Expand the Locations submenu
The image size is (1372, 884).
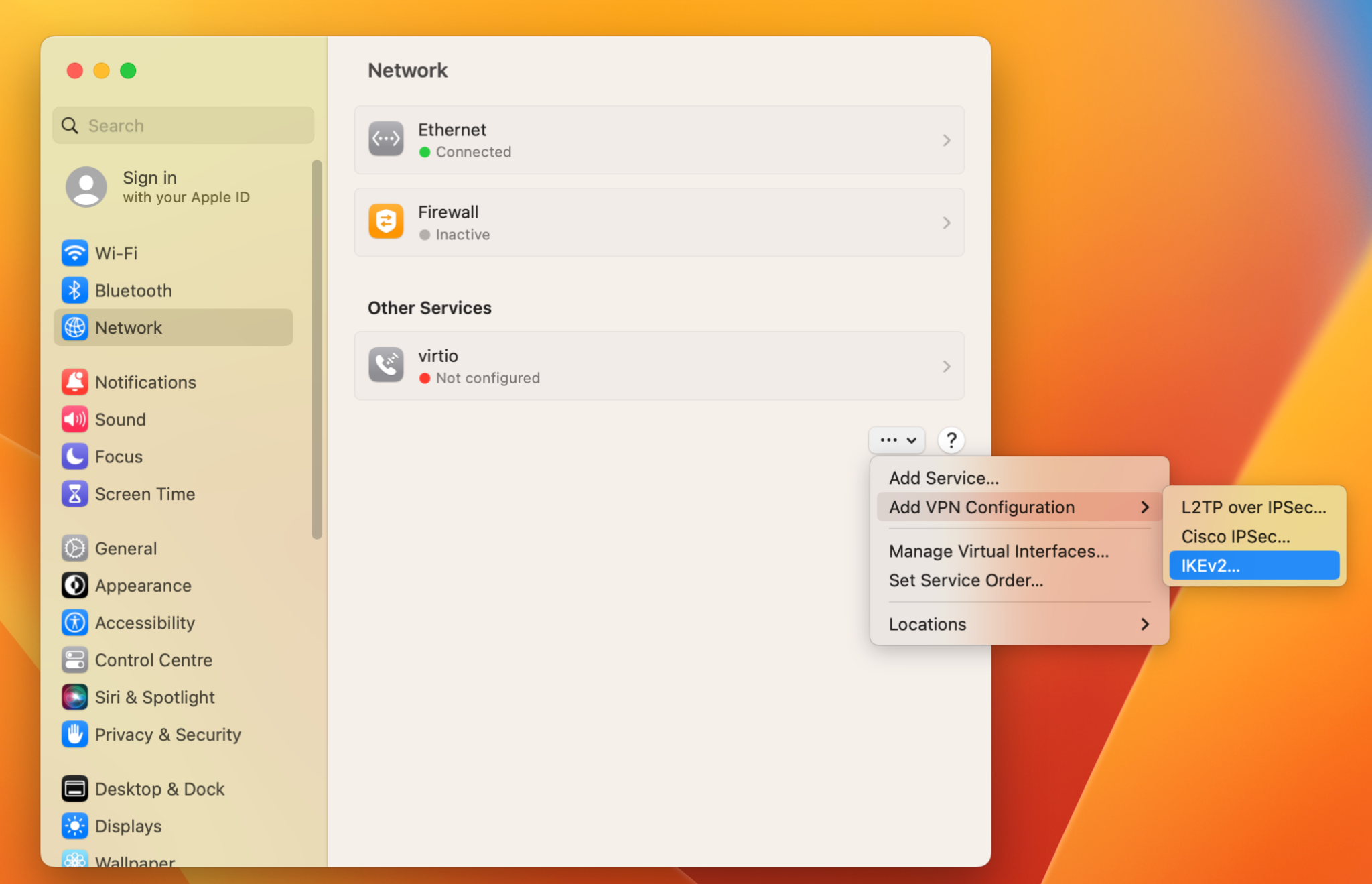pos(927,623)
